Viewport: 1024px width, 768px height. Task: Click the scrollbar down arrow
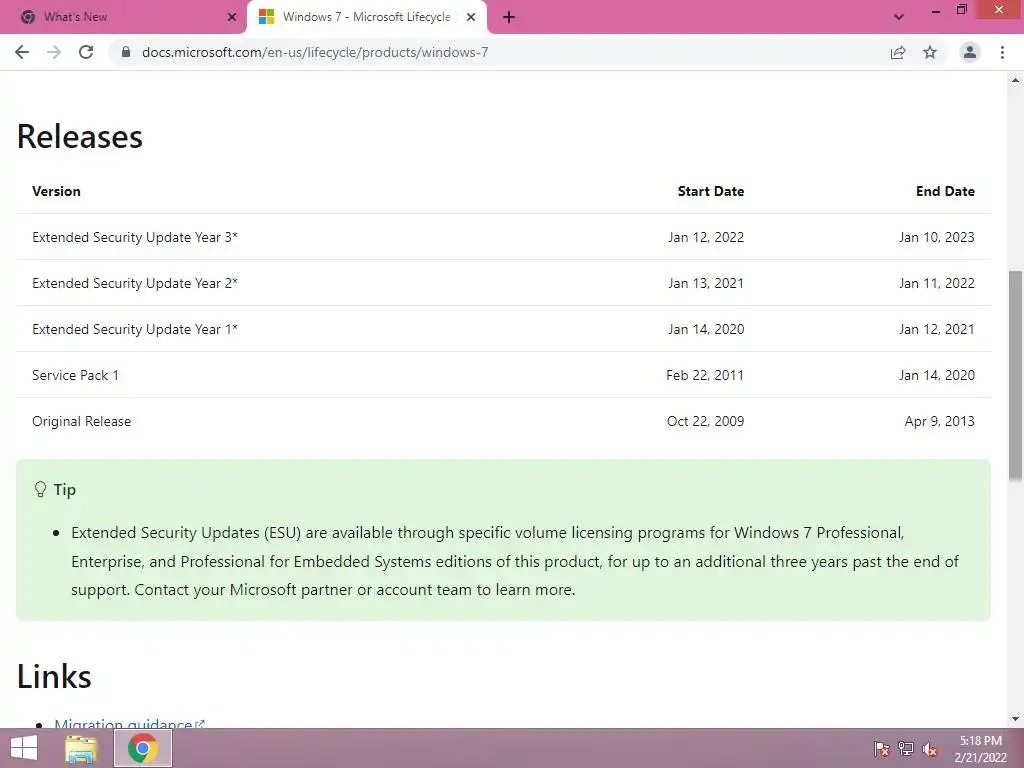(x=1015, y=719)
